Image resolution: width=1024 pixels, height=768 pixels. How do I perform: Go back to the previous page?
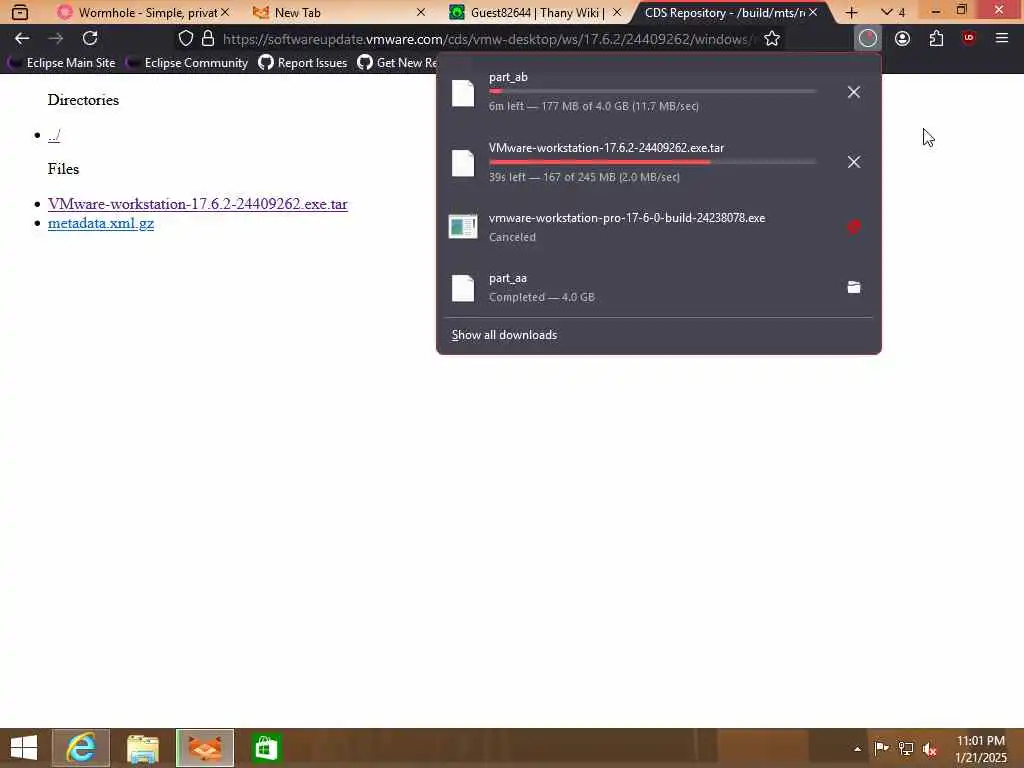pos(22,39)
